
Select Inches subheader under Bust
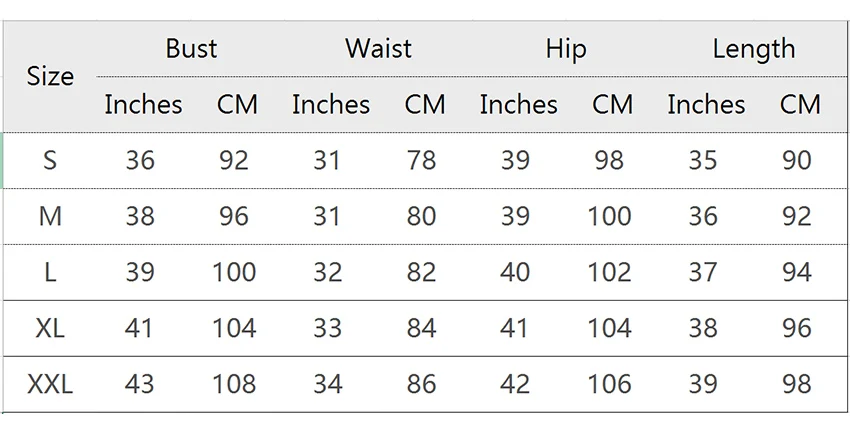point(143,105)
